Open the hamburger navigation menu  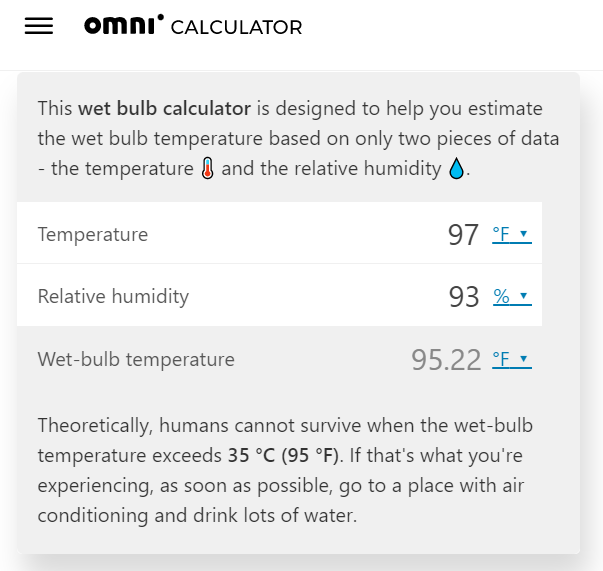click(38, 27)
